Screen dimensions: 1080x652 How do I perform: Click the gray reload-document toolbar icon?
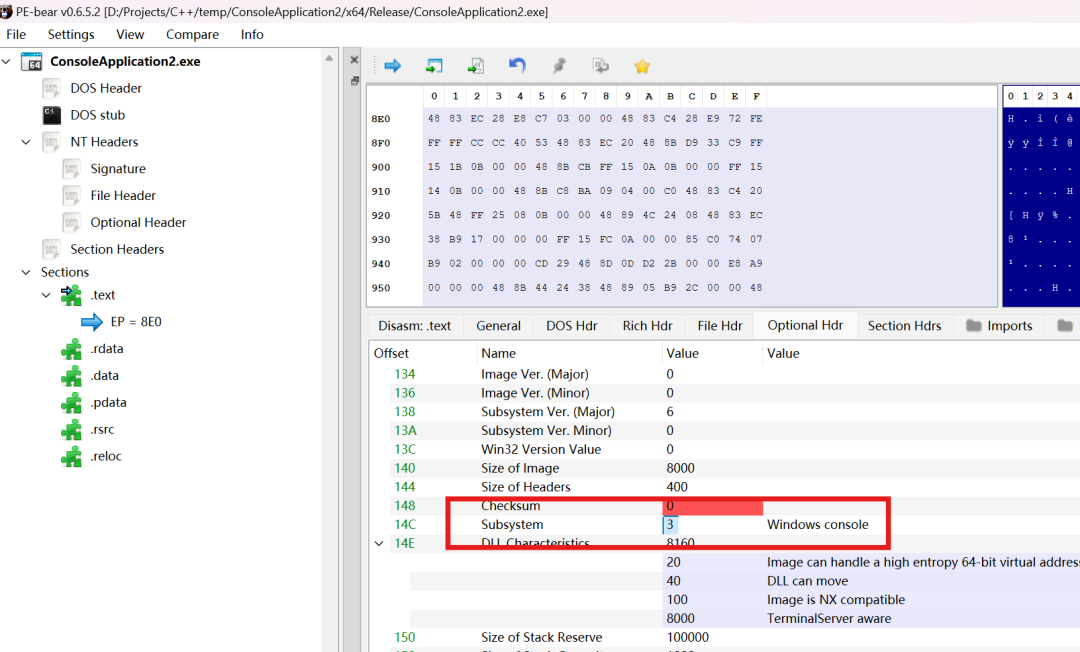[601, 65]
